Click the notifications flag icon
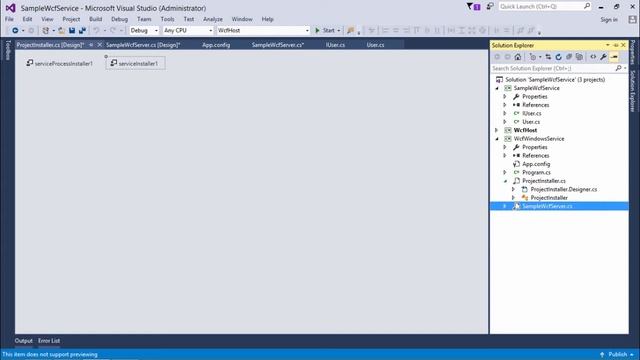Viewport: 640px width, 360px height. (473, 7)
